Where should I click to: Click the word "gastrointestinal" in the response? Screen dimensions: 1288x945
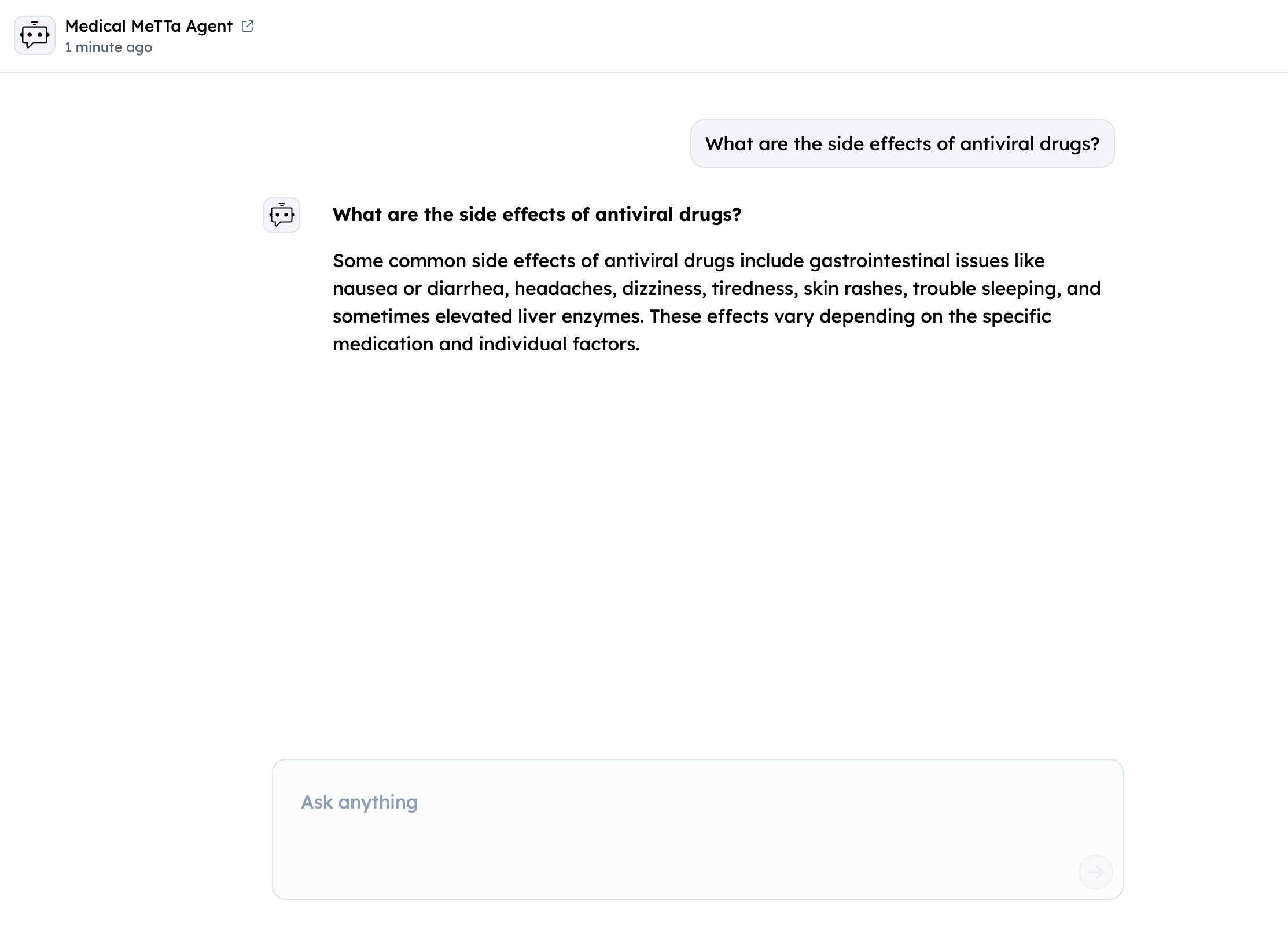[x=879, y=261]
